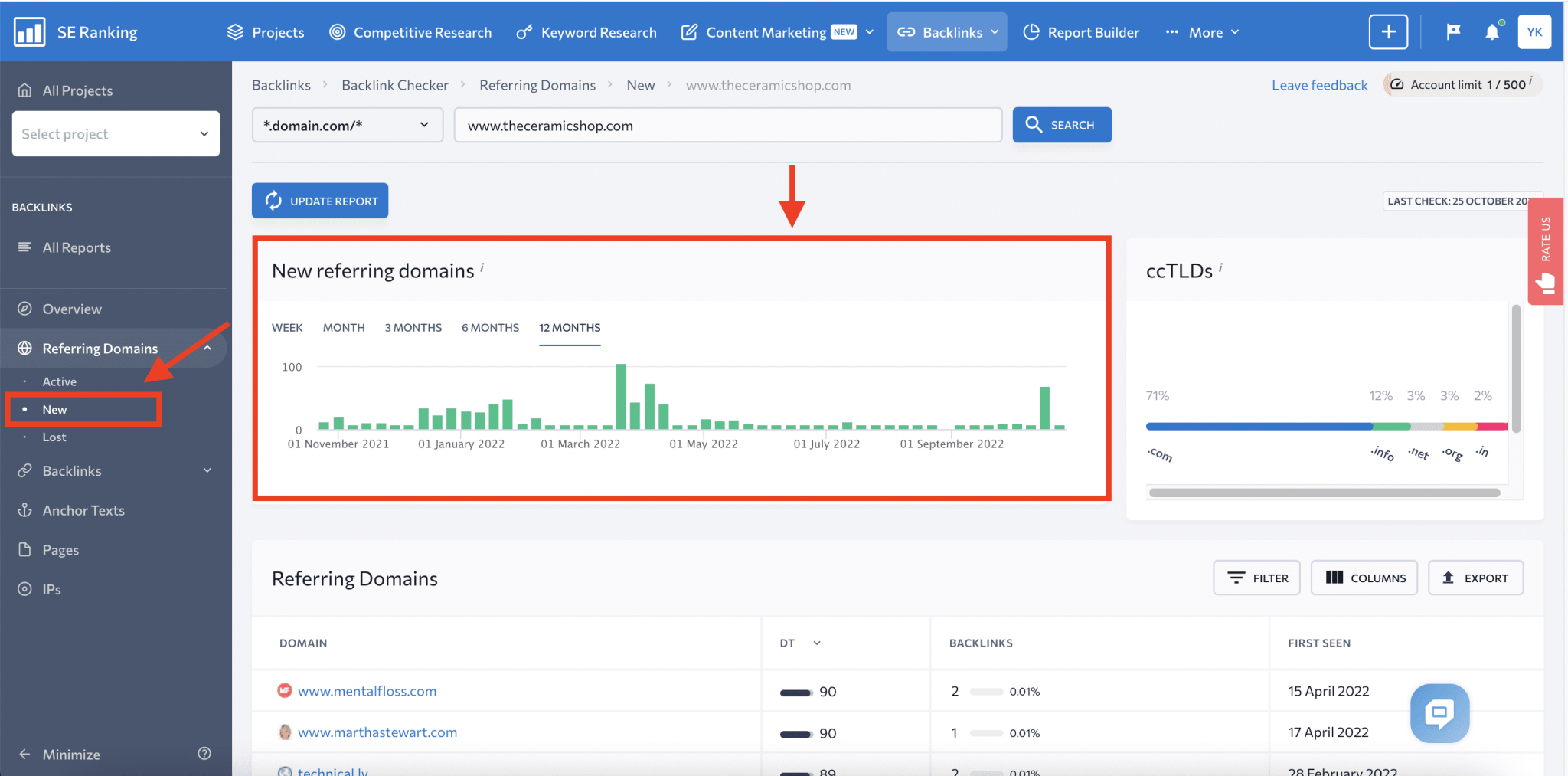Collapse the Referring Domains section chevron

tap(207, 347)
